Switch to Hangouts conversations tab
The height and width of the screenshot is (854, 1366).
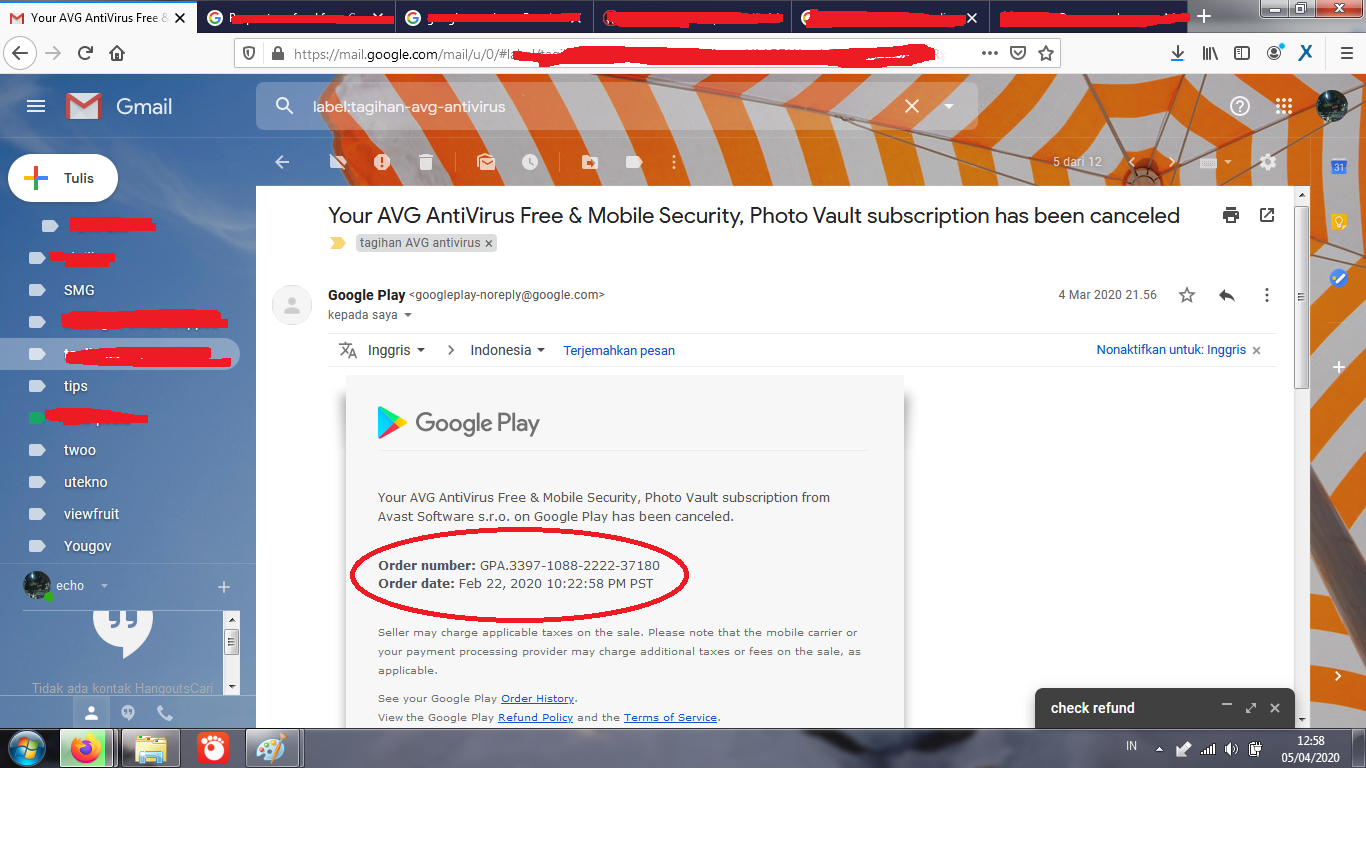point(128,713)
